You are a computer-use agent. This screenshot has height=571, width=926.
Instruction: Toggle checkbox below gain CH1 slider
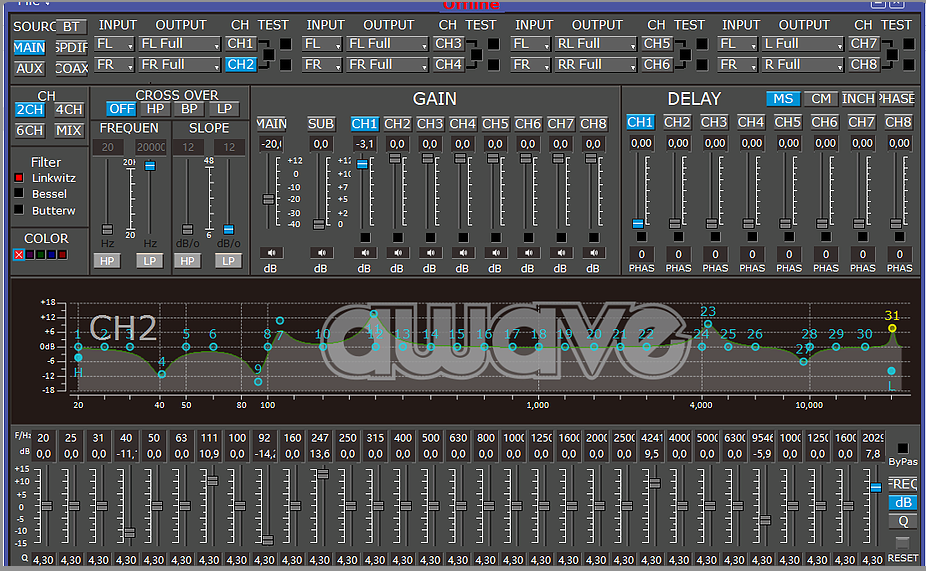click(x=365, y=237)
